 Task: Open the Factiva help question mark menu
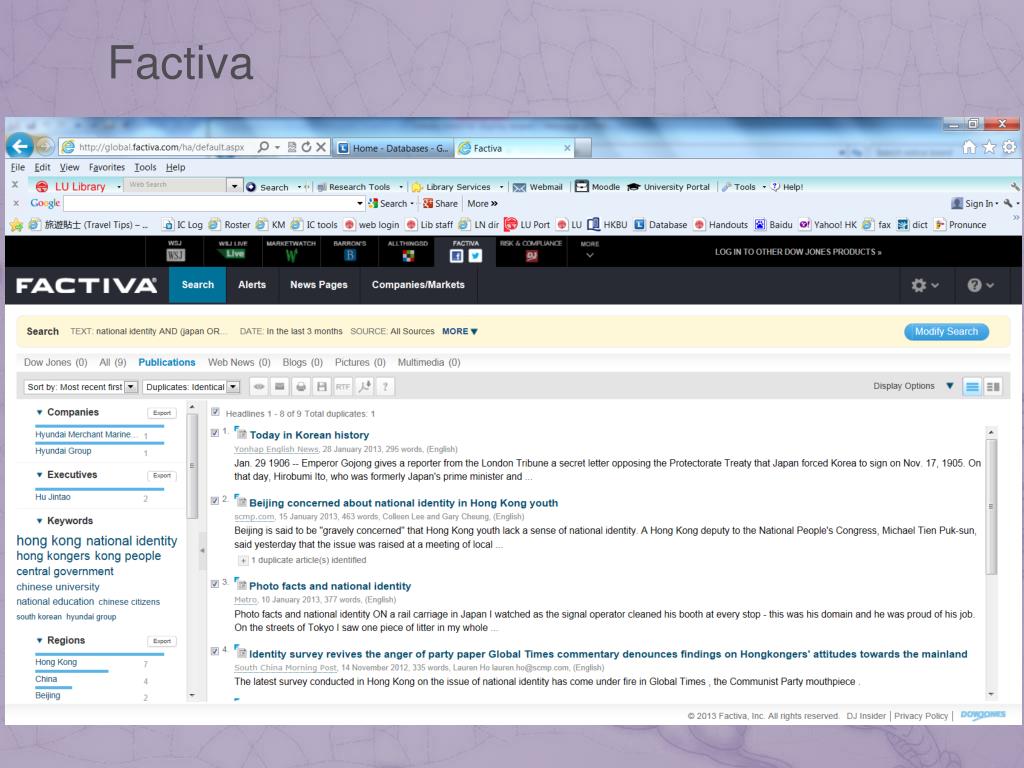click(980, 285)
